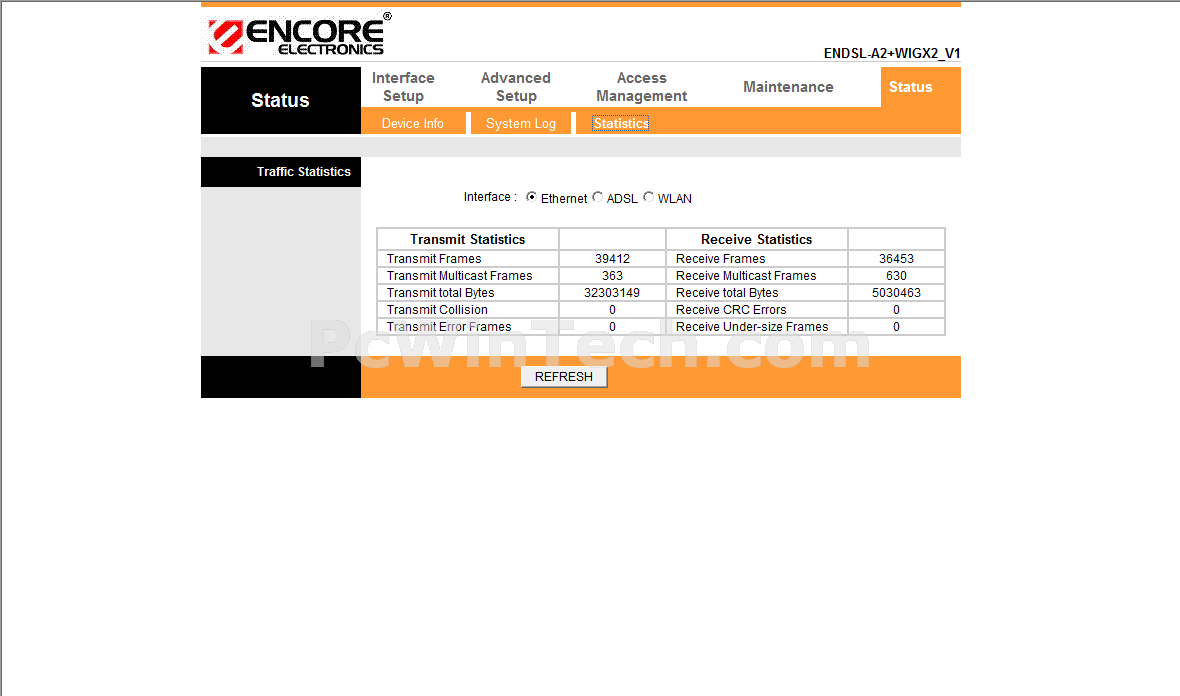
Task: Click the Transmit Multicast Frames label
Action: [x=459, y=276]
